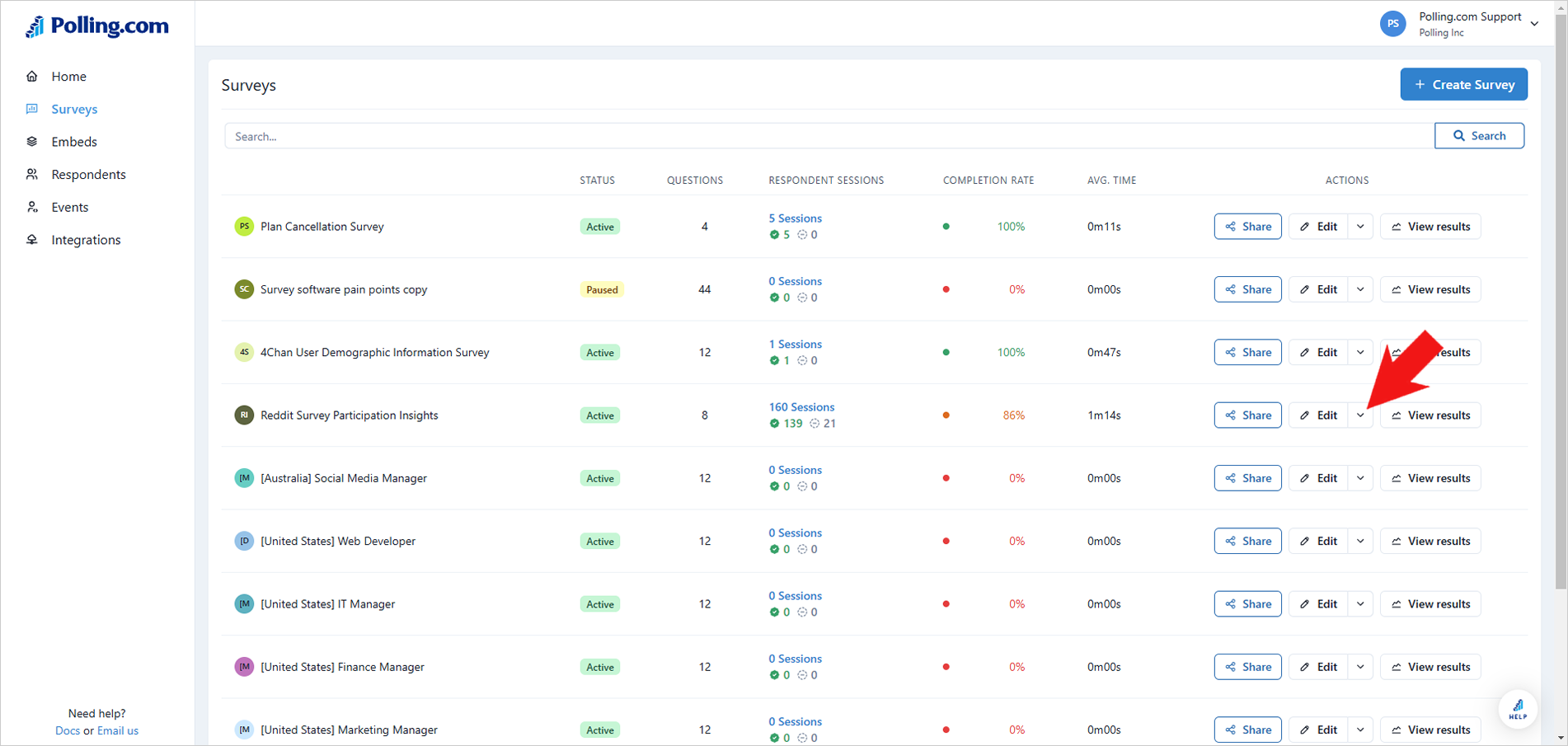Click the page vertical scrollbar

[x=1561, y=301]
